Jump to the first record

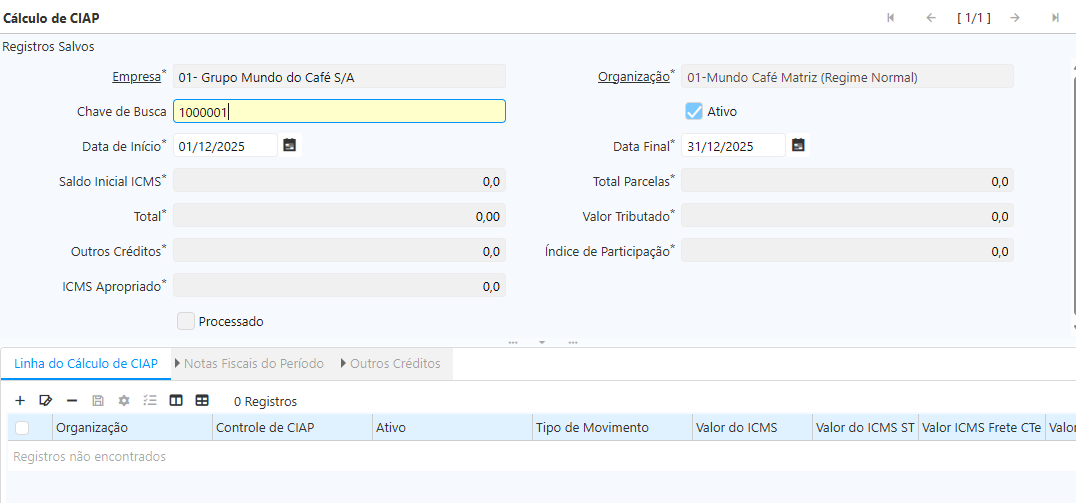click(x=890, y=18)
